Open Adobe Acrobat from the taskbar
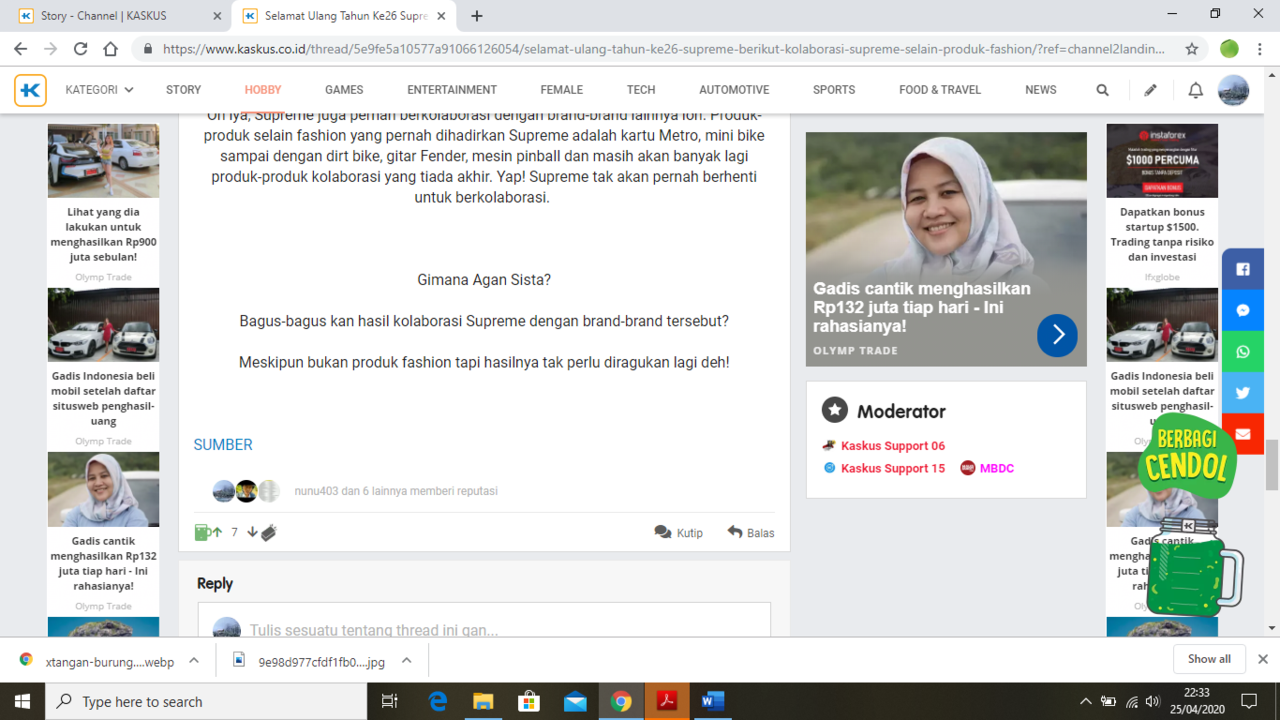 pos(666,702)
